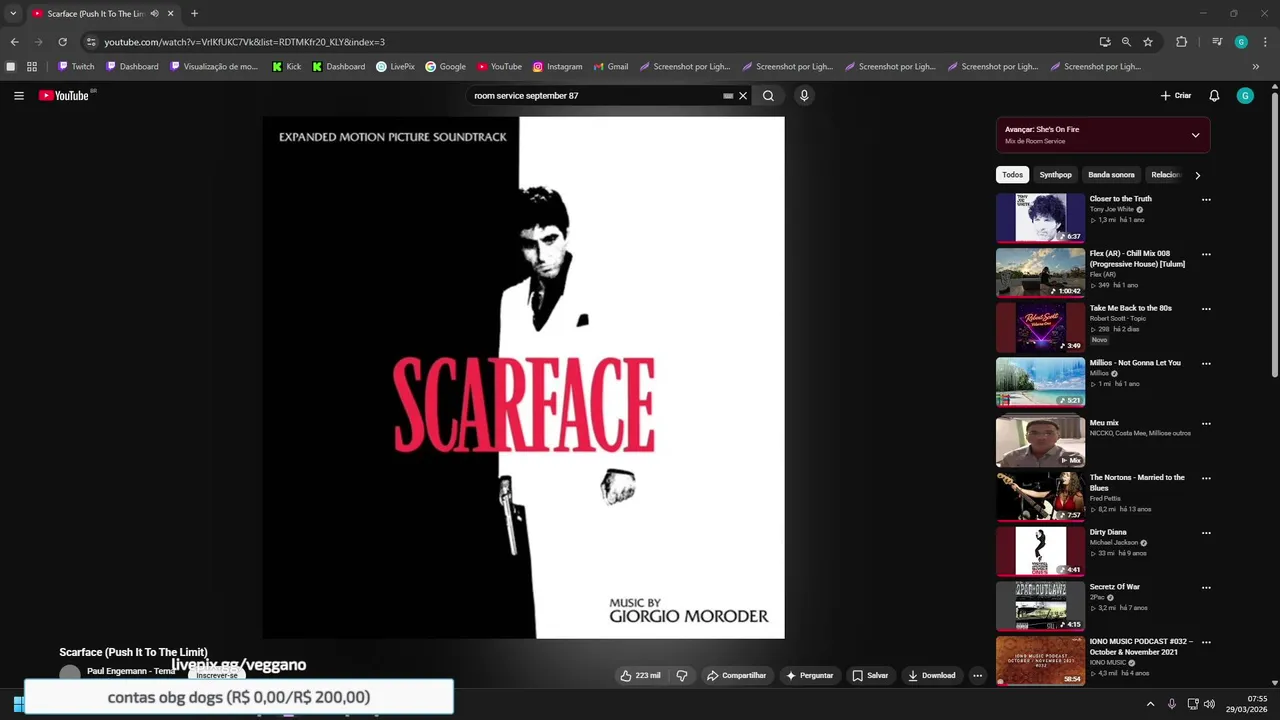View site information icon in the address bar
Viewport: 1280px width, 720px height.
(91, 42)
